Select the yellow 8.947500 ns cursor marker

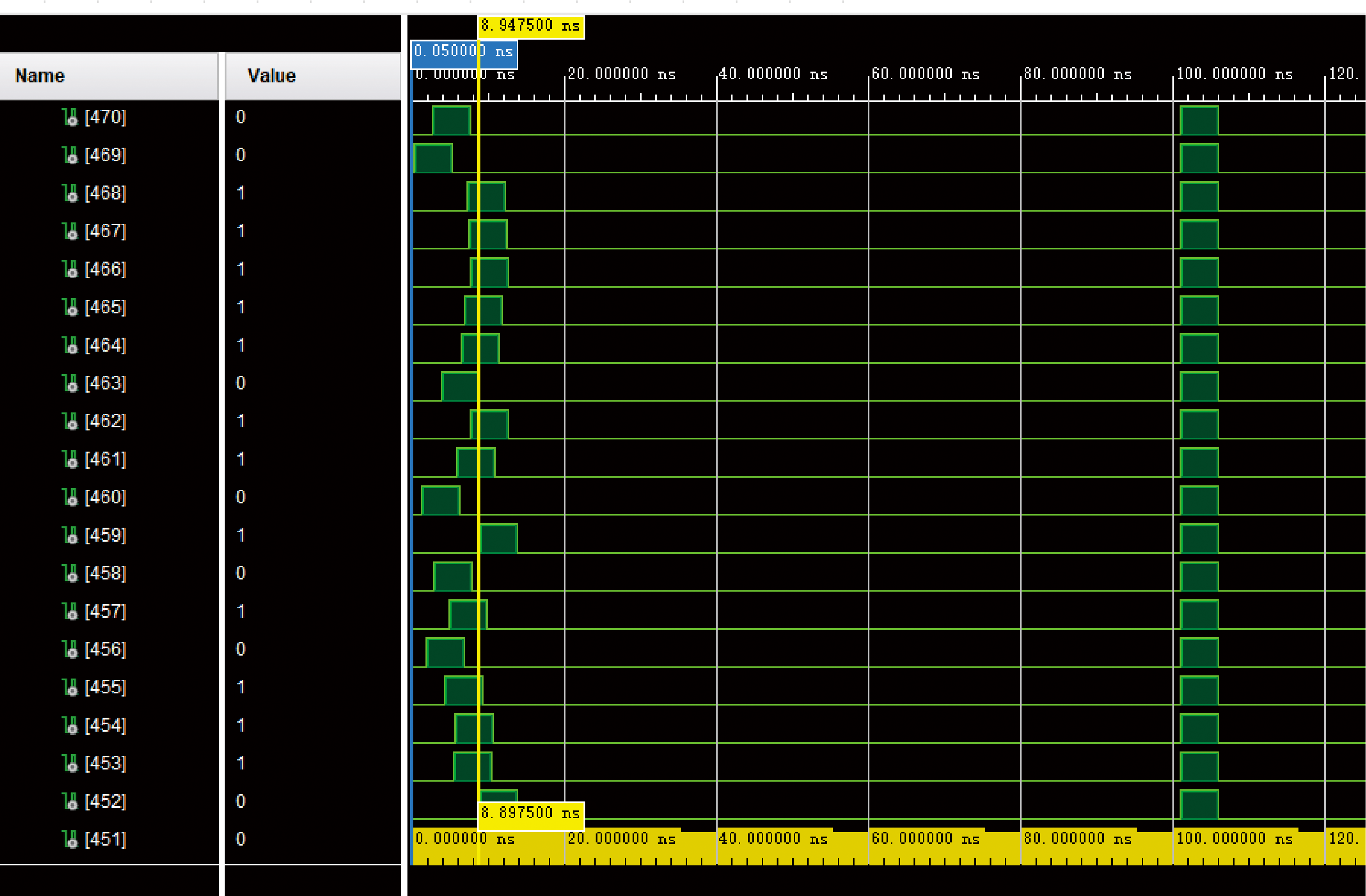click(x=531, y=27)
